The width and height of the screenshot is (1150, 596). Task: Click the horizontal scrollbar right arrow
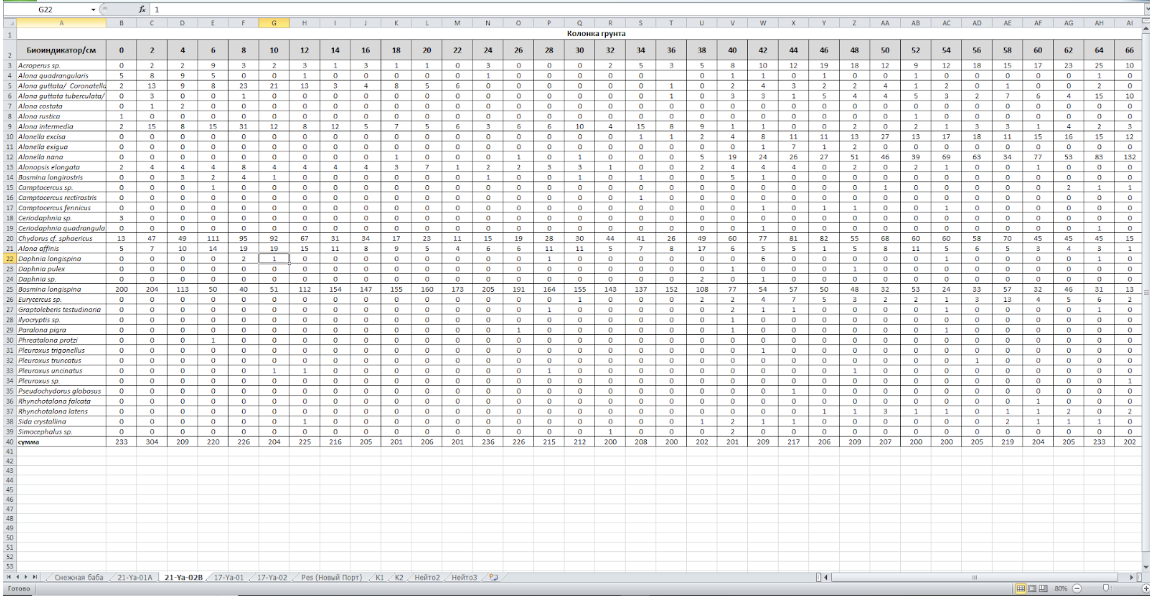[1132, 578]
